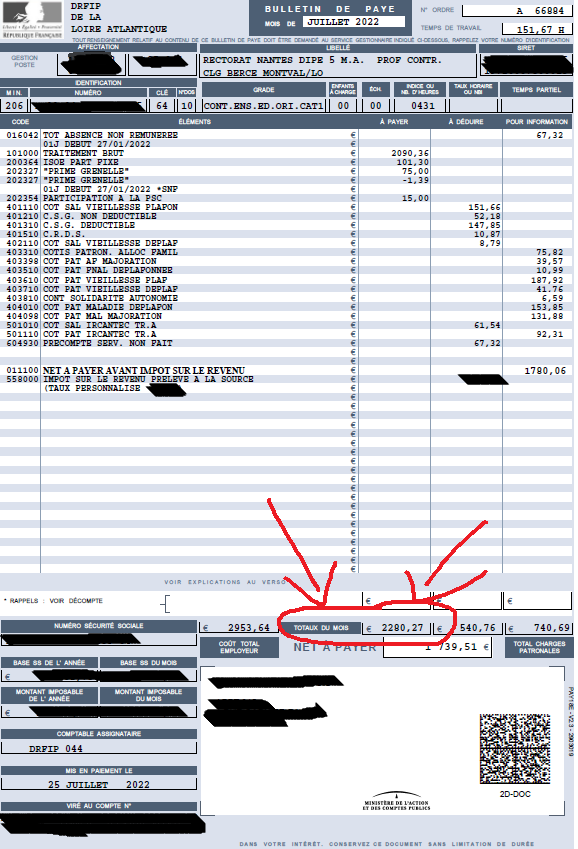The width and height of the screenshot is (578, 849).
Task: Select the TRAITEMENT BRUT line
Action: coord(286,153)
